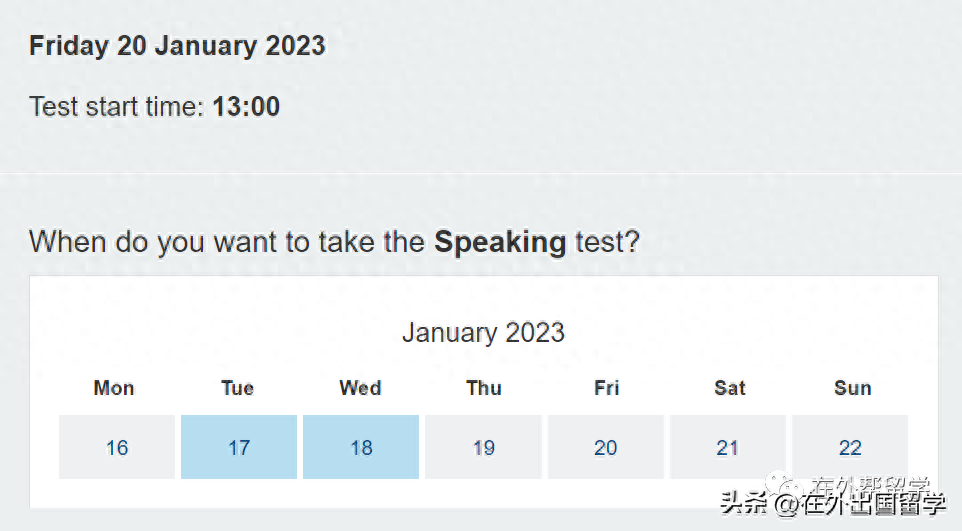
Task: Click date 20 in the calendar
Action: [x=606, y=447]
